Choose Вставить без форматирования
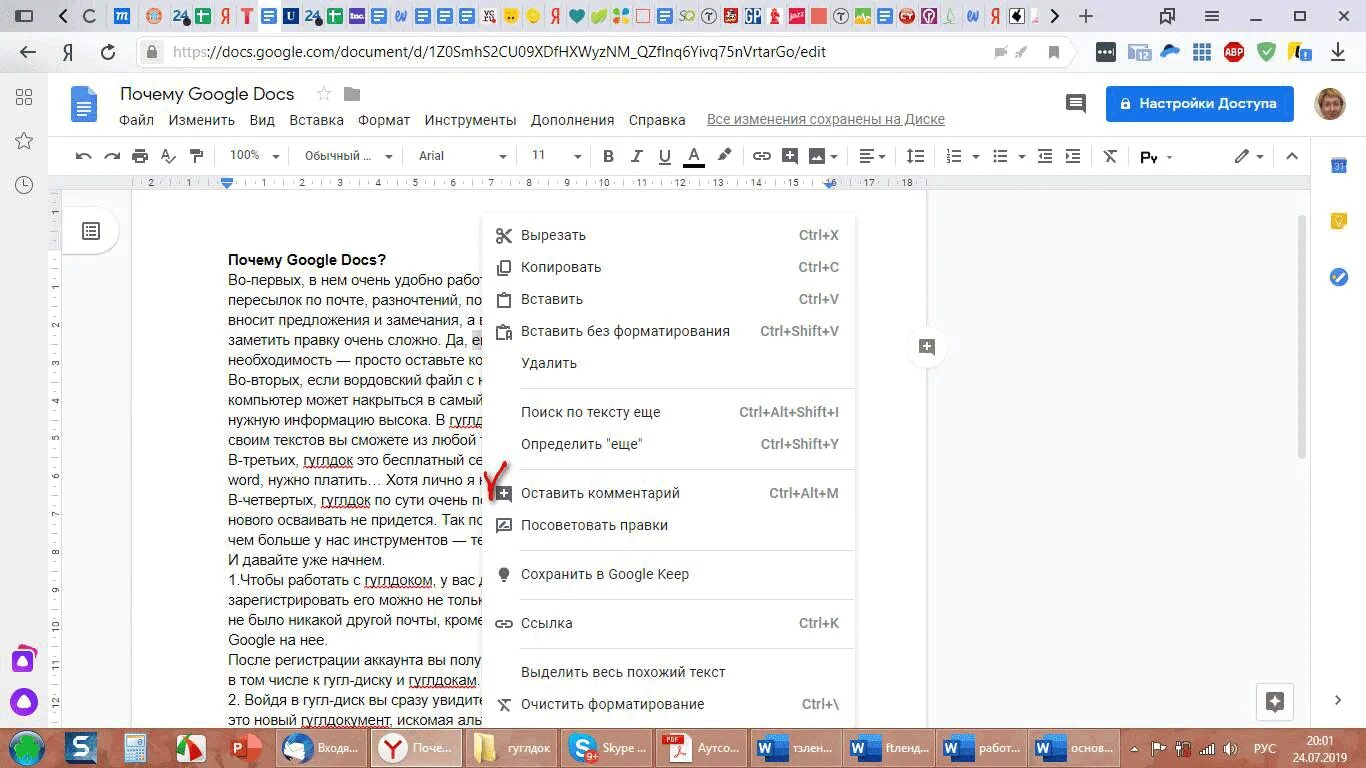This screenshot has width=1366, height=768. 668,331
